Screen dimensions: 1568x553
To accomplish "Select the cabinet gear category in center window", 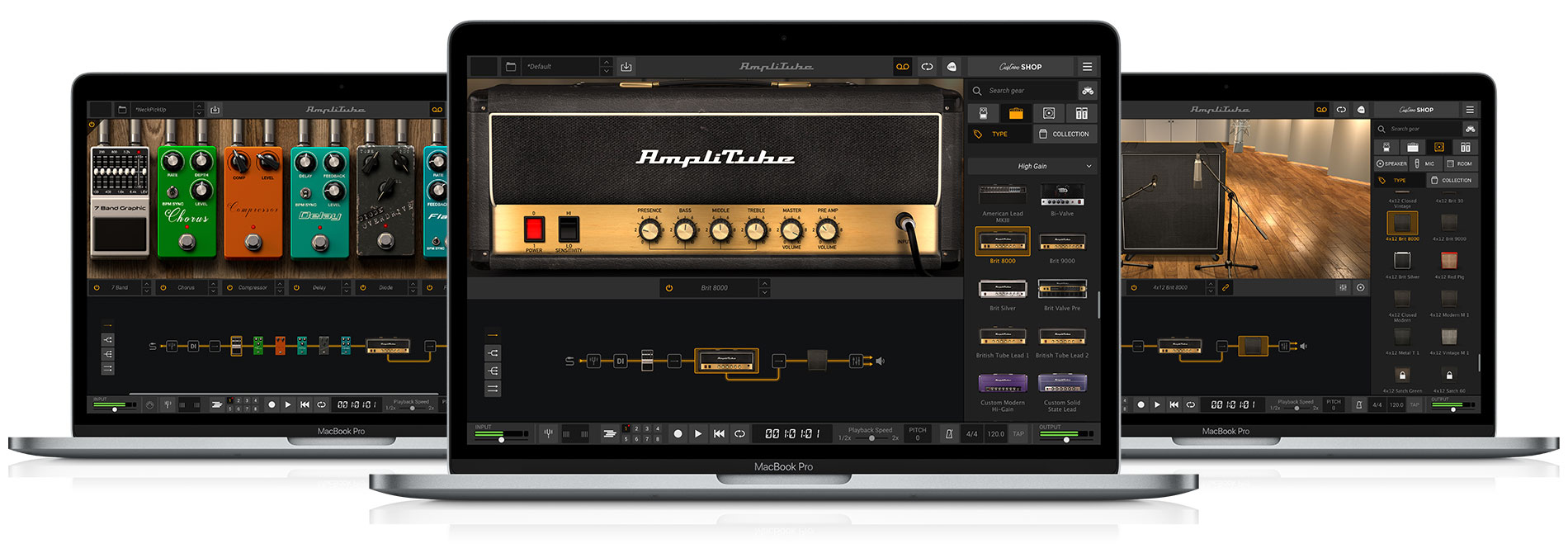I will pyautogui.click(x=1049, y=113).
